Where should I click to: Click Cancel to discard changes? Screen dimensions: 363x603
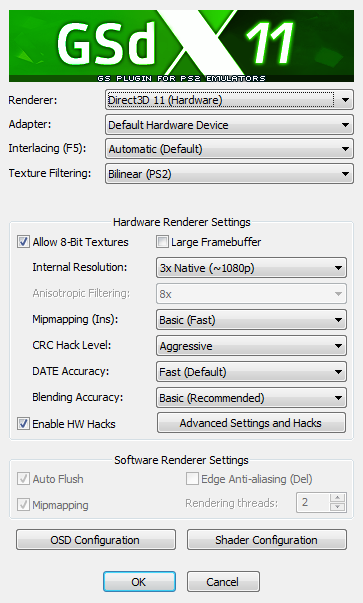coord(223,581)
